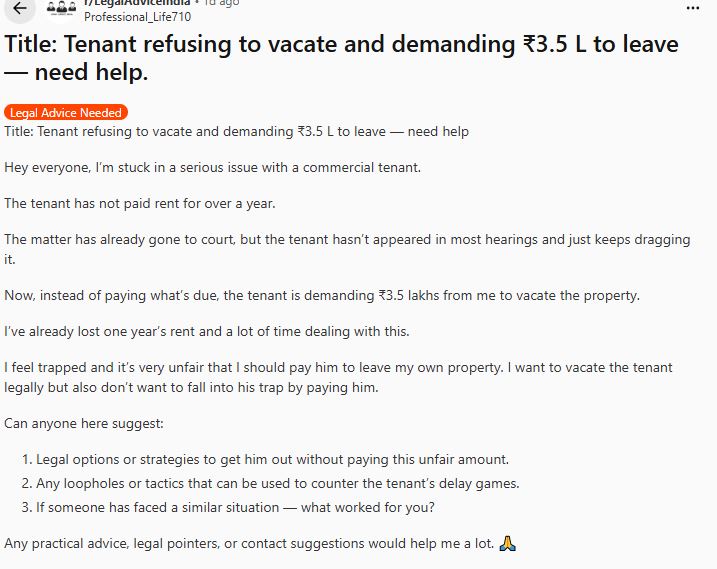Screen dimensions: 717x569
Task: Click the "I feel trapped" paragraph
Action: tap(338, 377)
